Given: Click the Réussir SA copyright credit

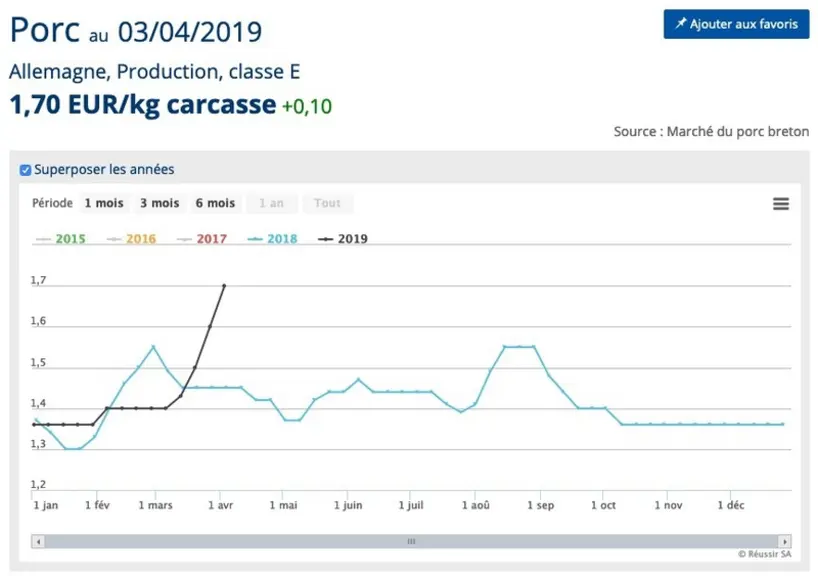Looking at the screenshot, I should coord(764,554).
